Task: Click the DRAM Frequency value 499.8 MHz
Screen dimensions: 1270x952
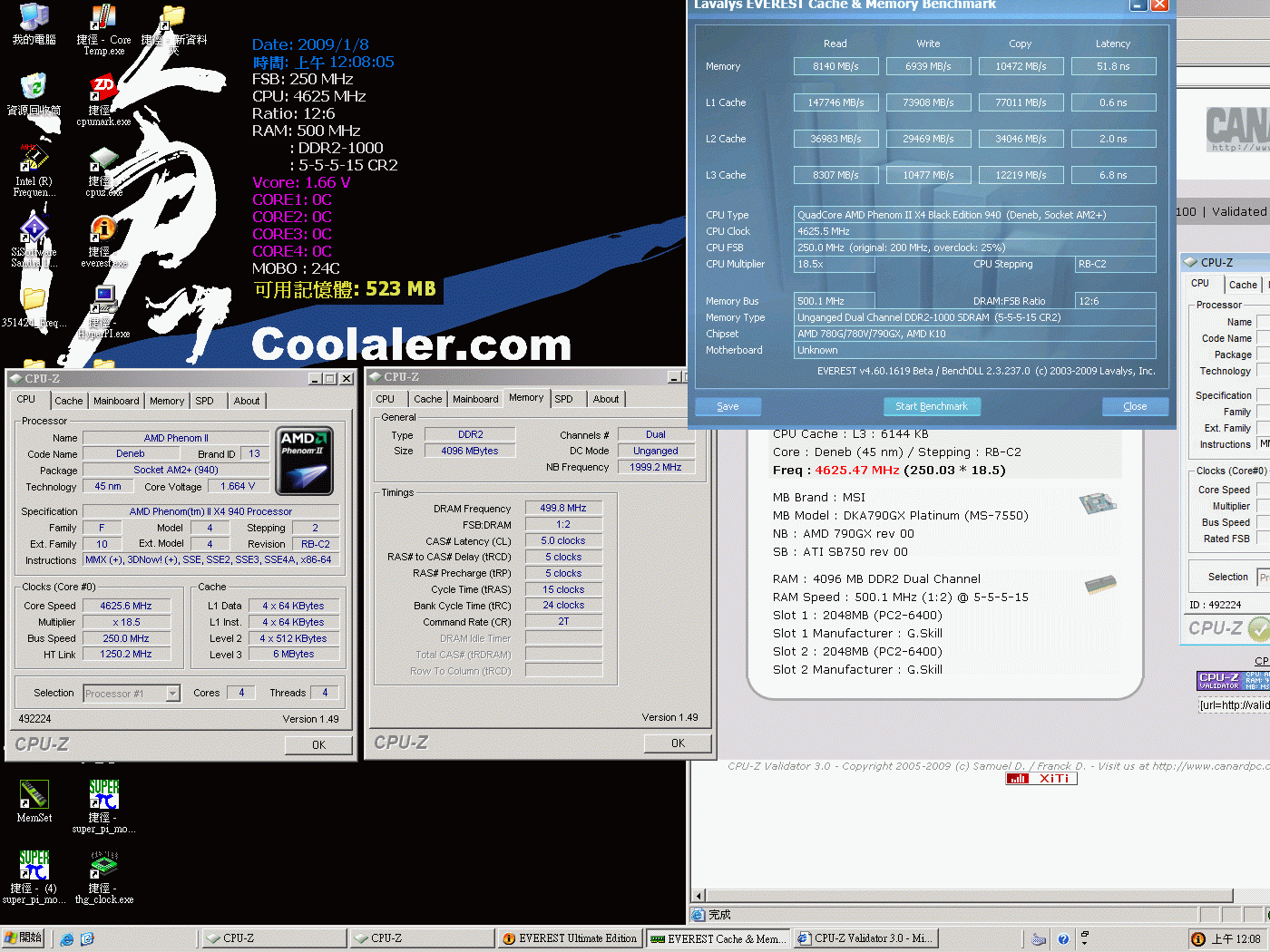Action: [563, 508]
